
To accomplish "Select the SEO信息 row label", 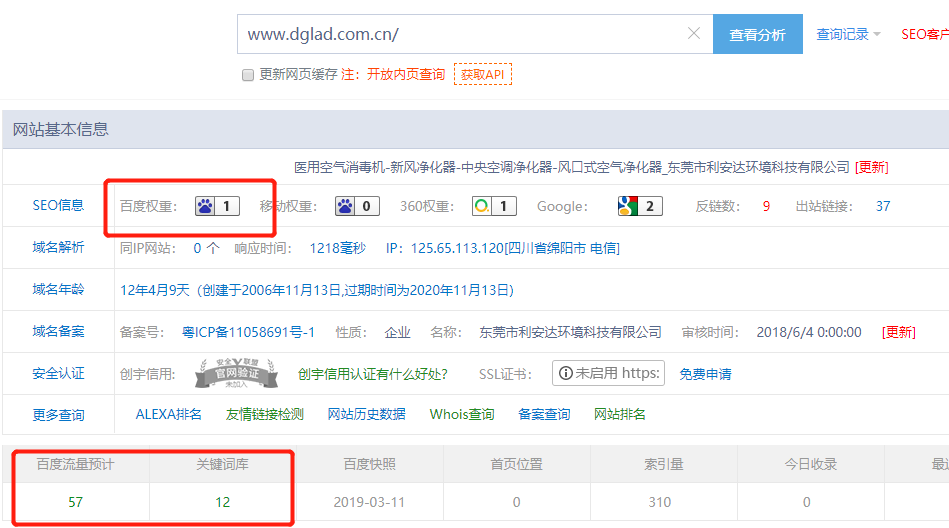I will [58, 205].
